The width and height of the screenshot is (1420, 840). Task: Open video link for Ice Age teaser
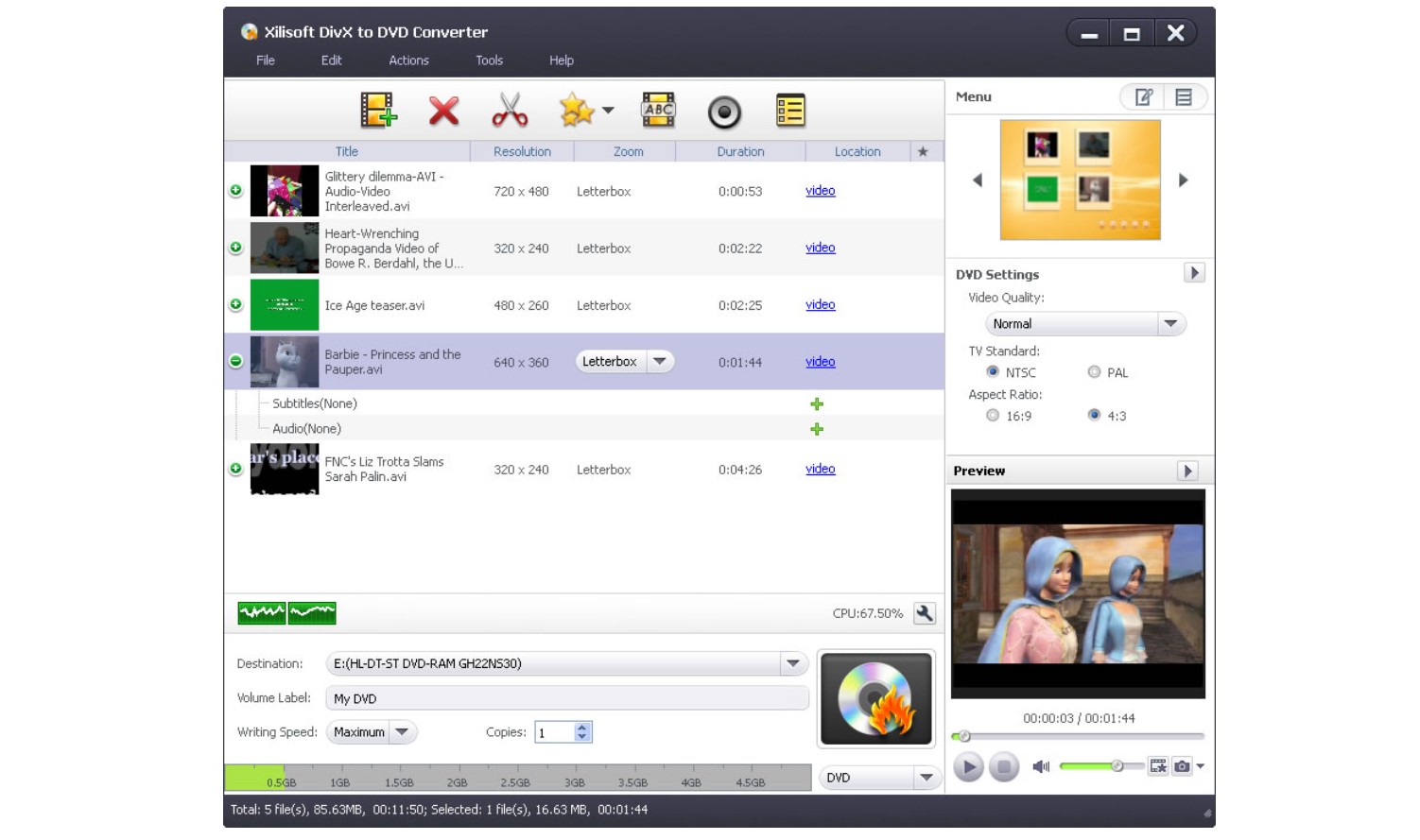click(x=821, y=304)
